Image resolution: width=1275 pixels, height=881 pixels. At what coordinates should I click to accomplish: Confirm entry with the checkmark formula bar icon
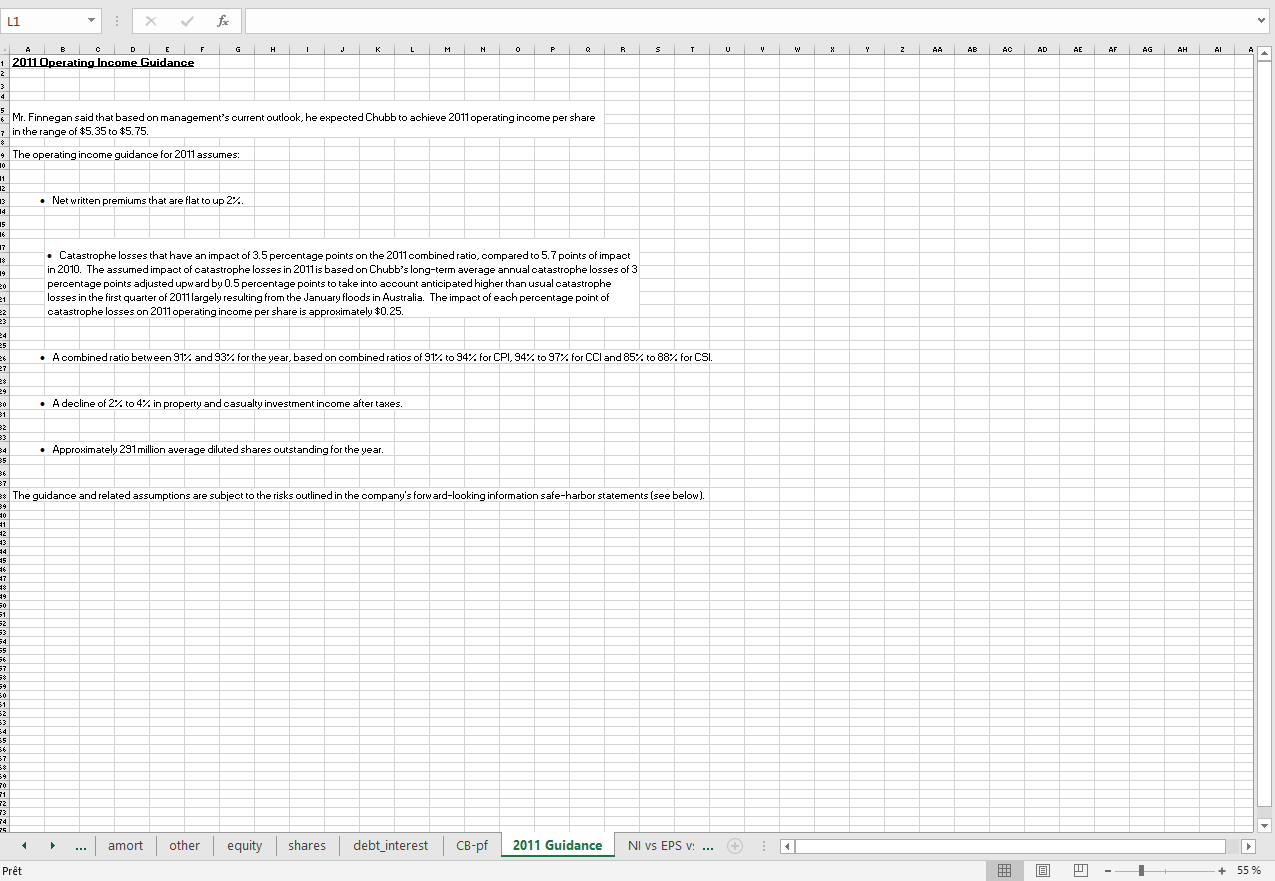coord(187,21)
